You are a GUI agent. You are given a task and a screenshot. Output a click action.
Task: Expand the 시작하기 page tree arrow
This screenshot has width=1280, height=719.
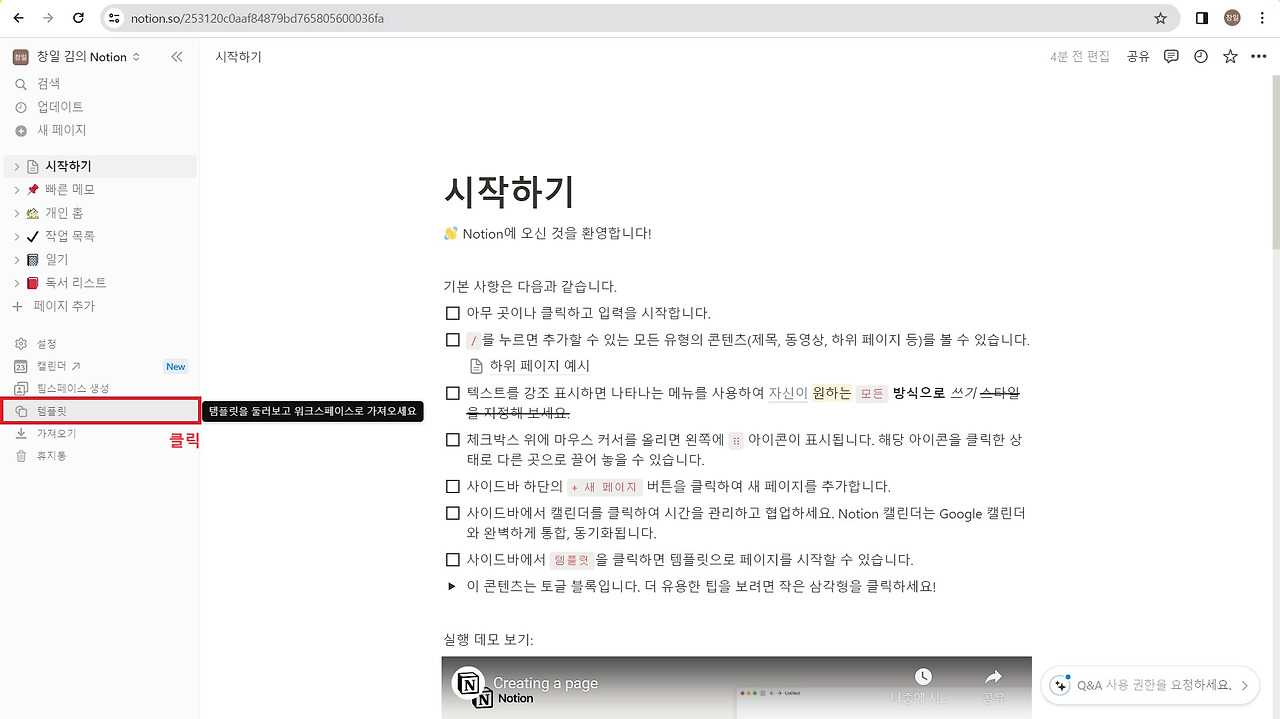pos(17,166)
